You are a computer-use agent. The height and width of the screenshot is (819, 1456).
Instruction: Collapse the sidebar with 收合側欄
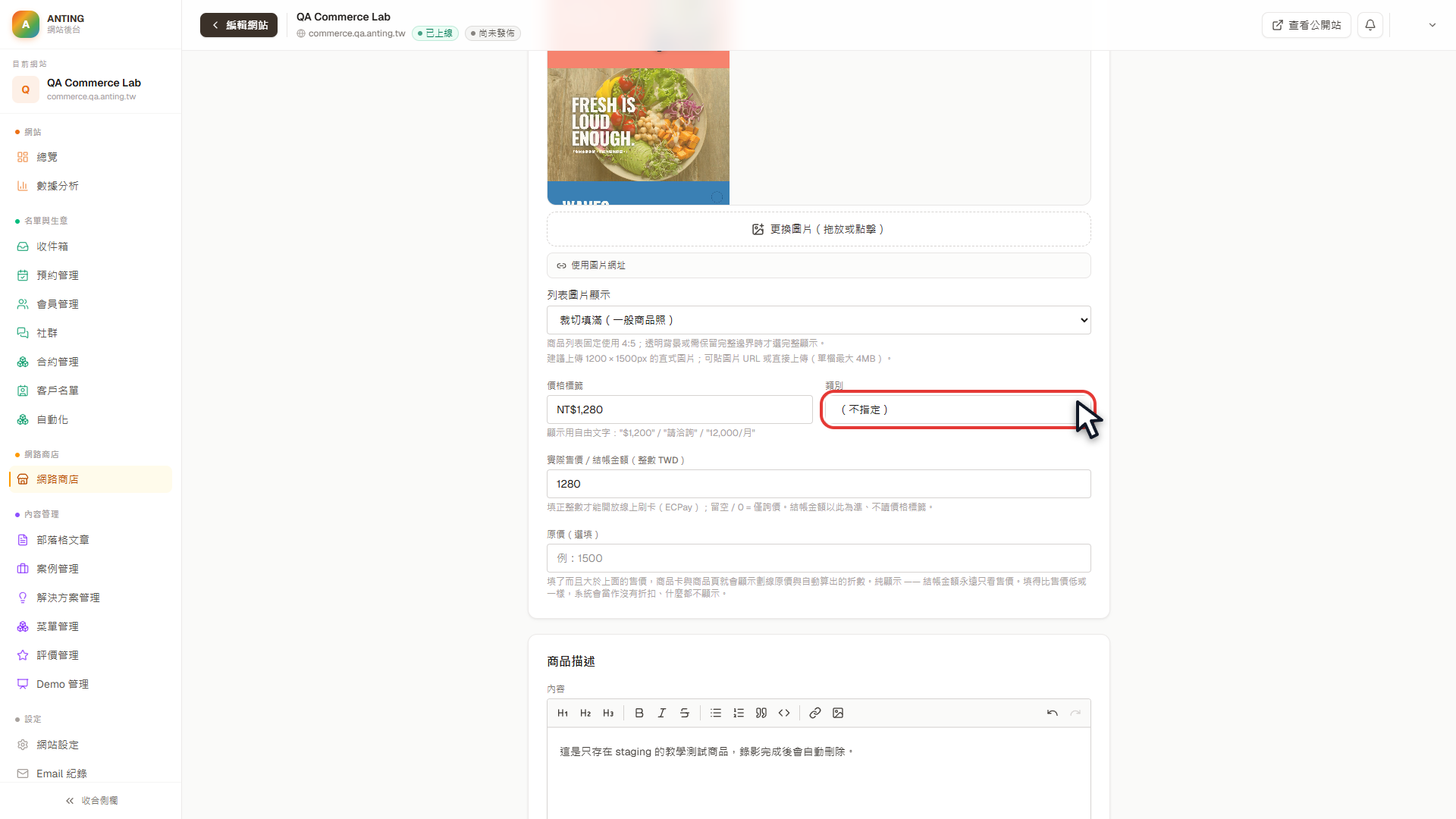click(x=91, y=801)
